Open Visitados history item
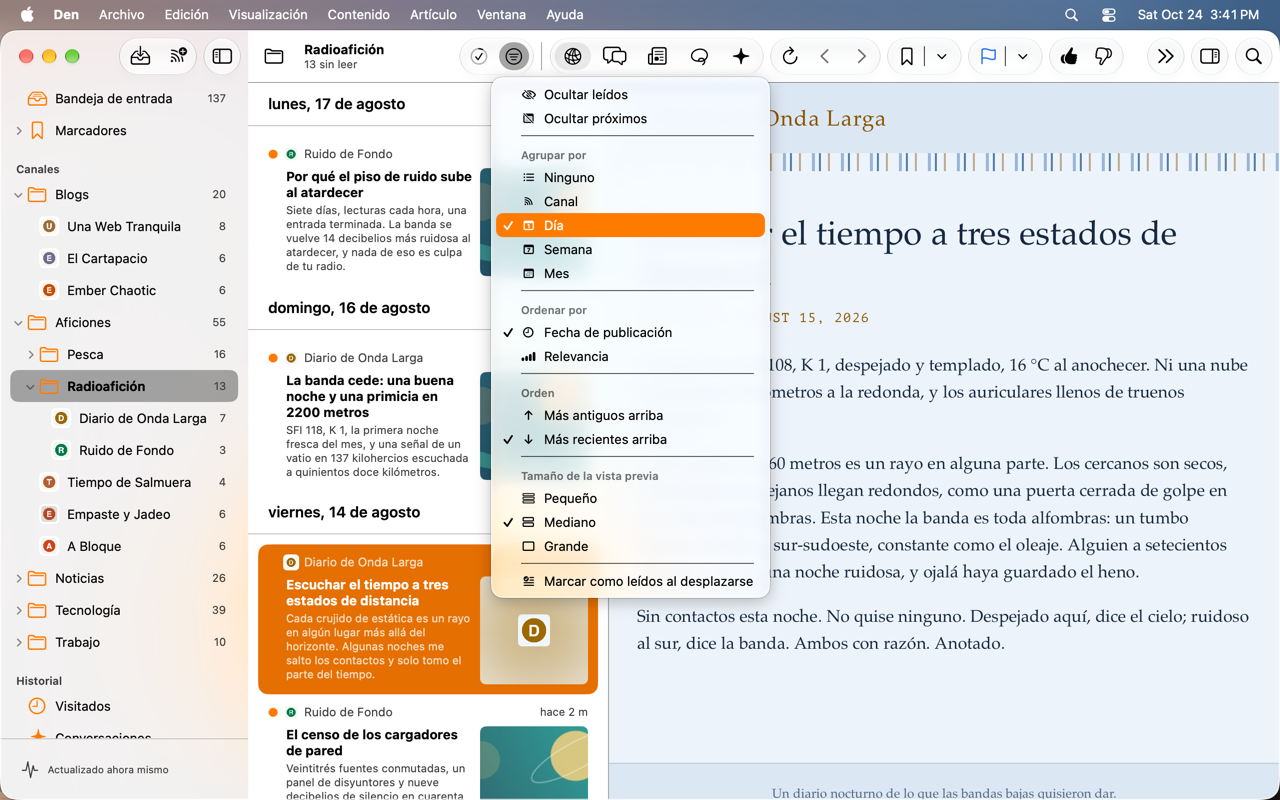 tap(124, 706)
